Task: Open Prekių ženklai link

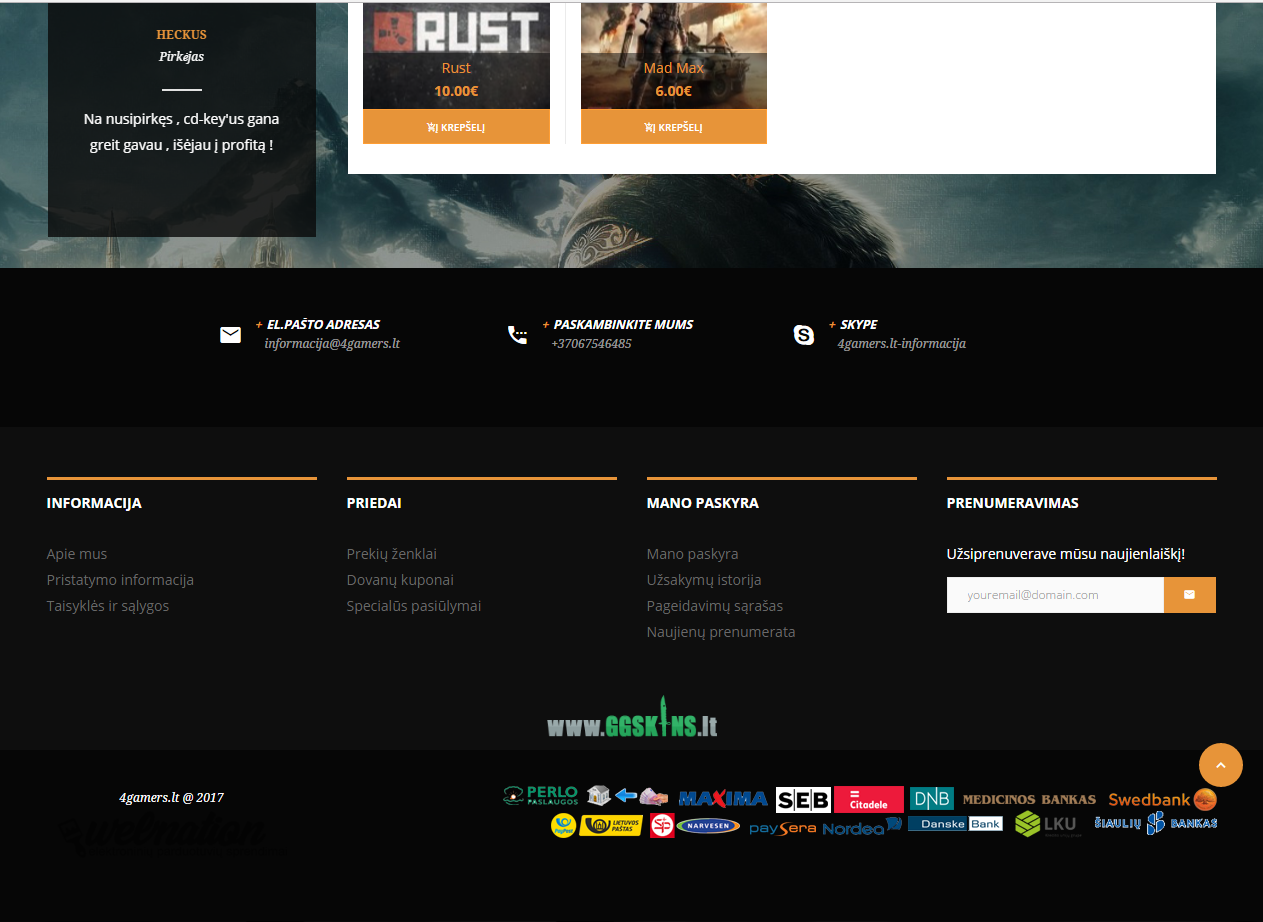Action: click(x=392, y=554)
